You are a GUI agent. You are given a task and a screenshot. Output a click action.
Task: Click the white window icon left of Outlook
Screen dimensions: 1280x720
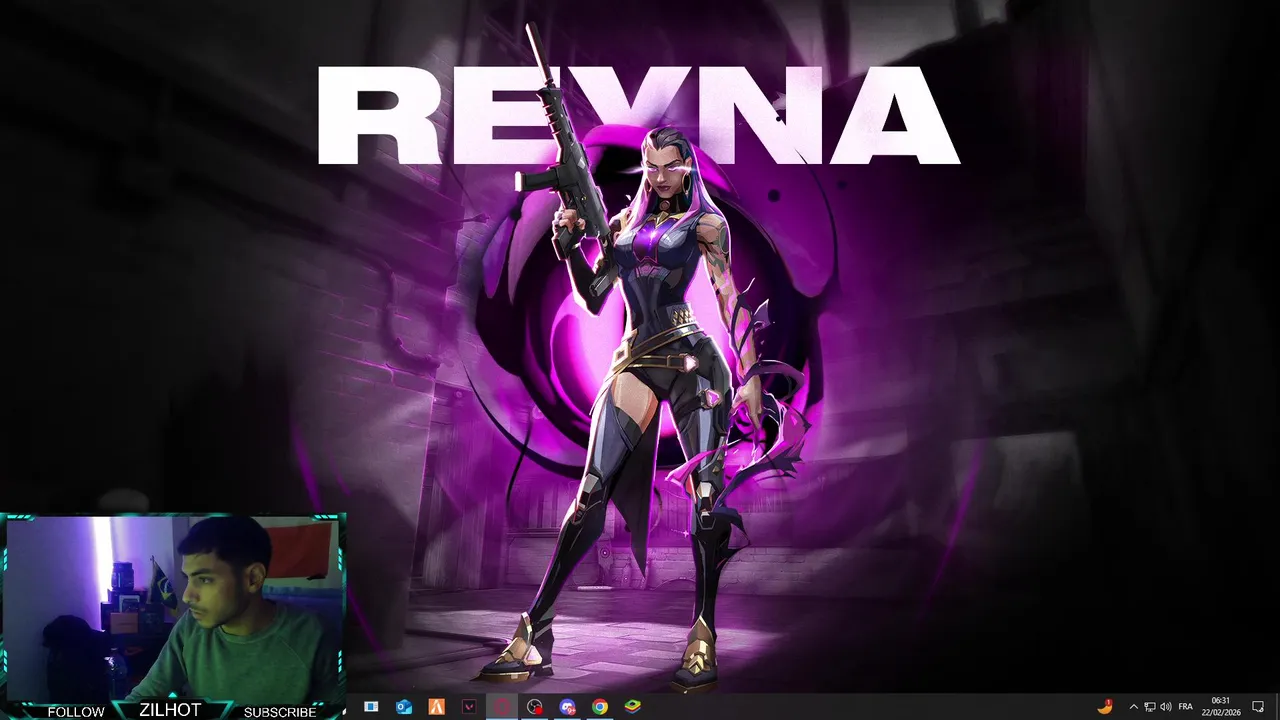[371, 707]
